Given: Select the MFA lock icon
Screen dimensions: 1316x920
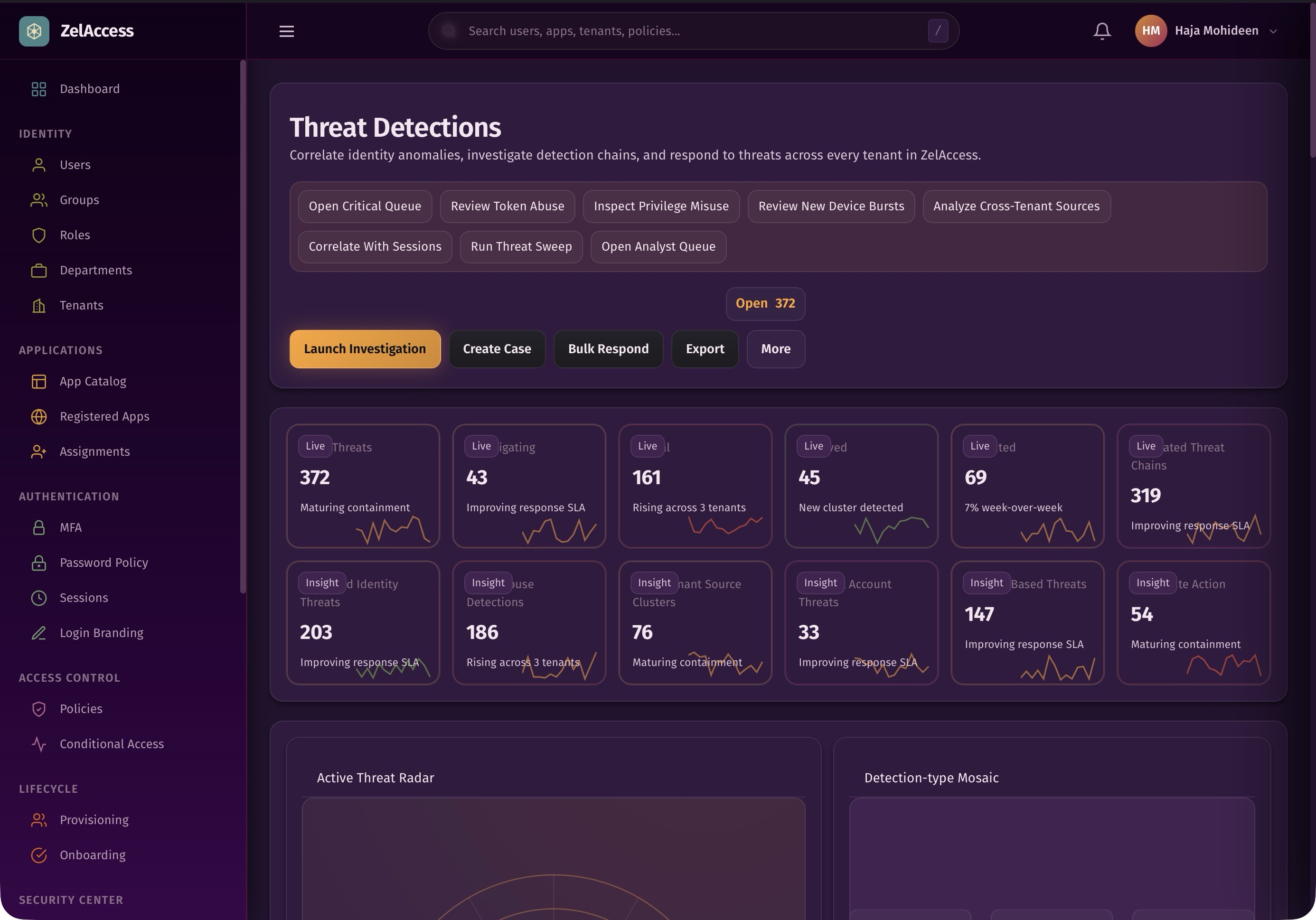Looking at the screenshot, I should [38, 527].
